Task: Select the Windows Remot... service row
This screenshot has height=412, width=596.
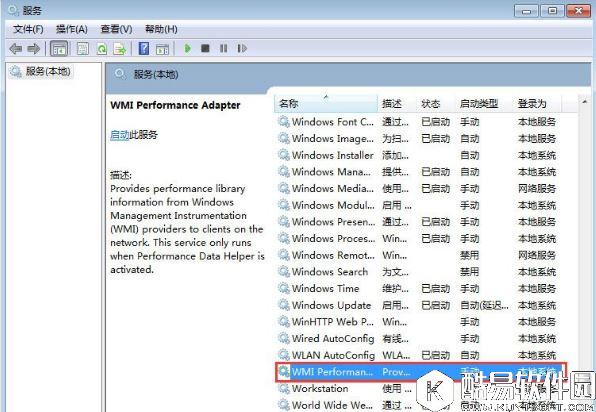Action: 418,255
